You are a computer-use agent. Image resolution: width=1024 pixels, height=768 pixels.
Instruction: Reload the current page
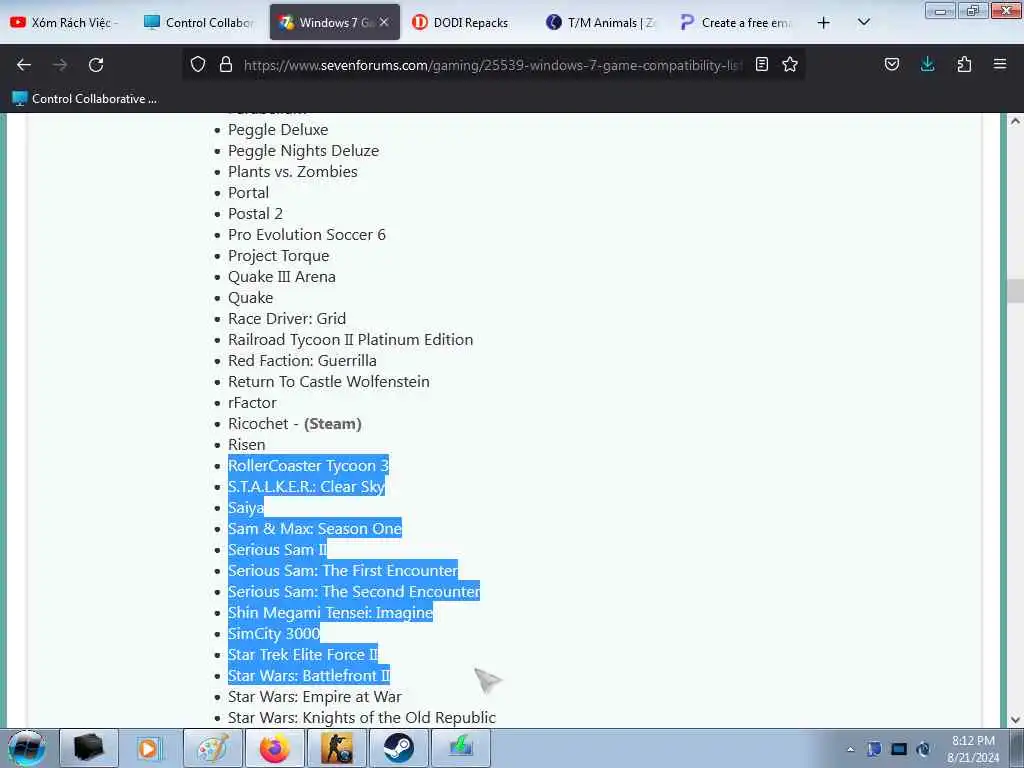[96, 65]
